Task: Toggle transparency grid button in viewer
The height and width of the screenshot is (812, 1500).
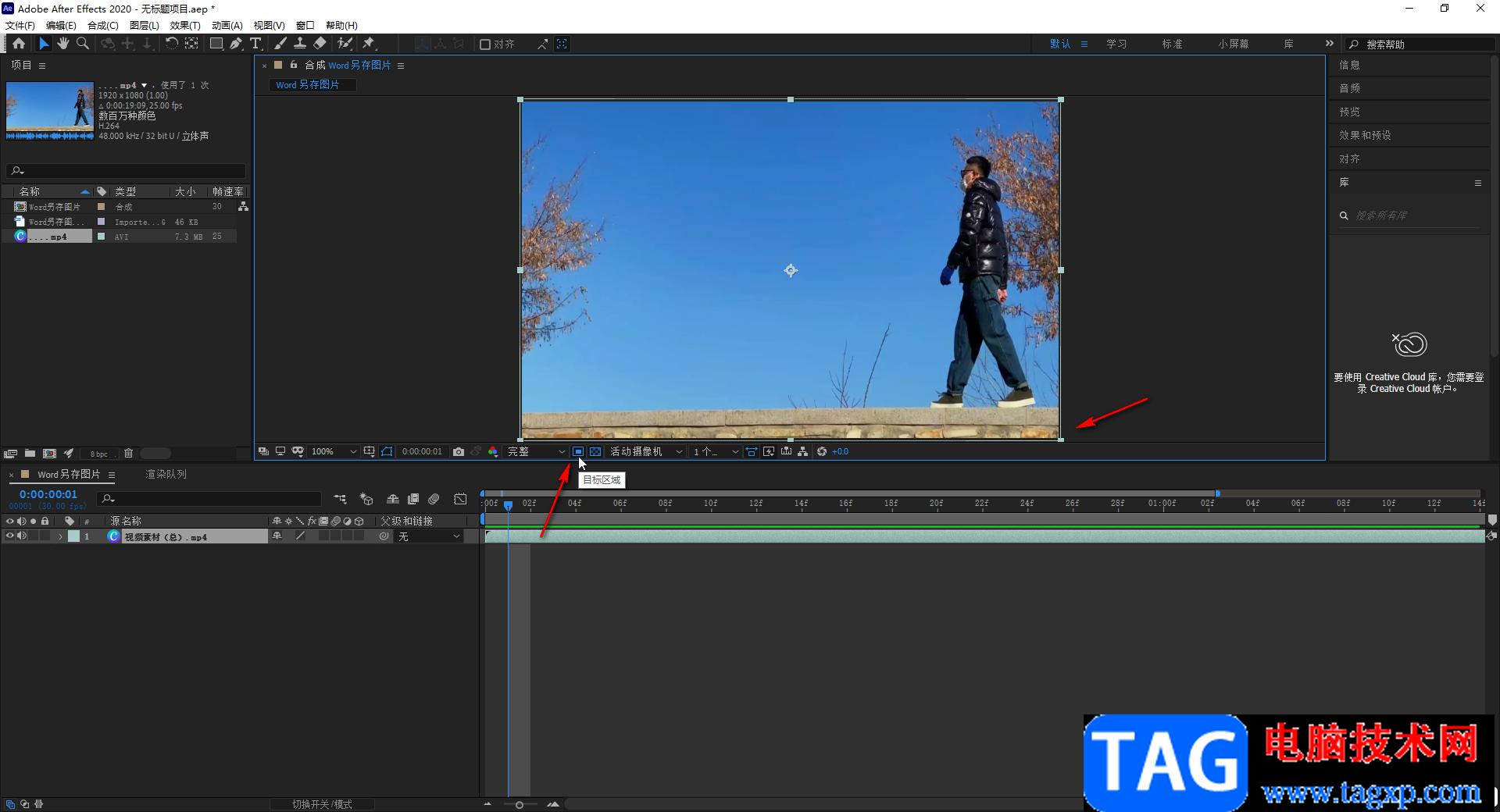Action: (x=595, y=451)
